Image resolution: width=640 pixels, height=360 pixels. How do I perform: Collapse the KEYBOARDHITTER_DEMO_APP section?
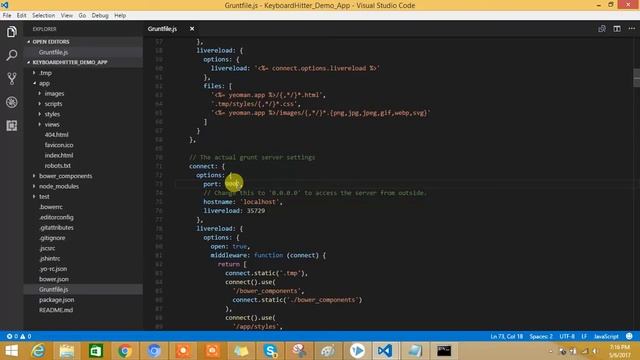pyautogui.click(x=84, y=62)
